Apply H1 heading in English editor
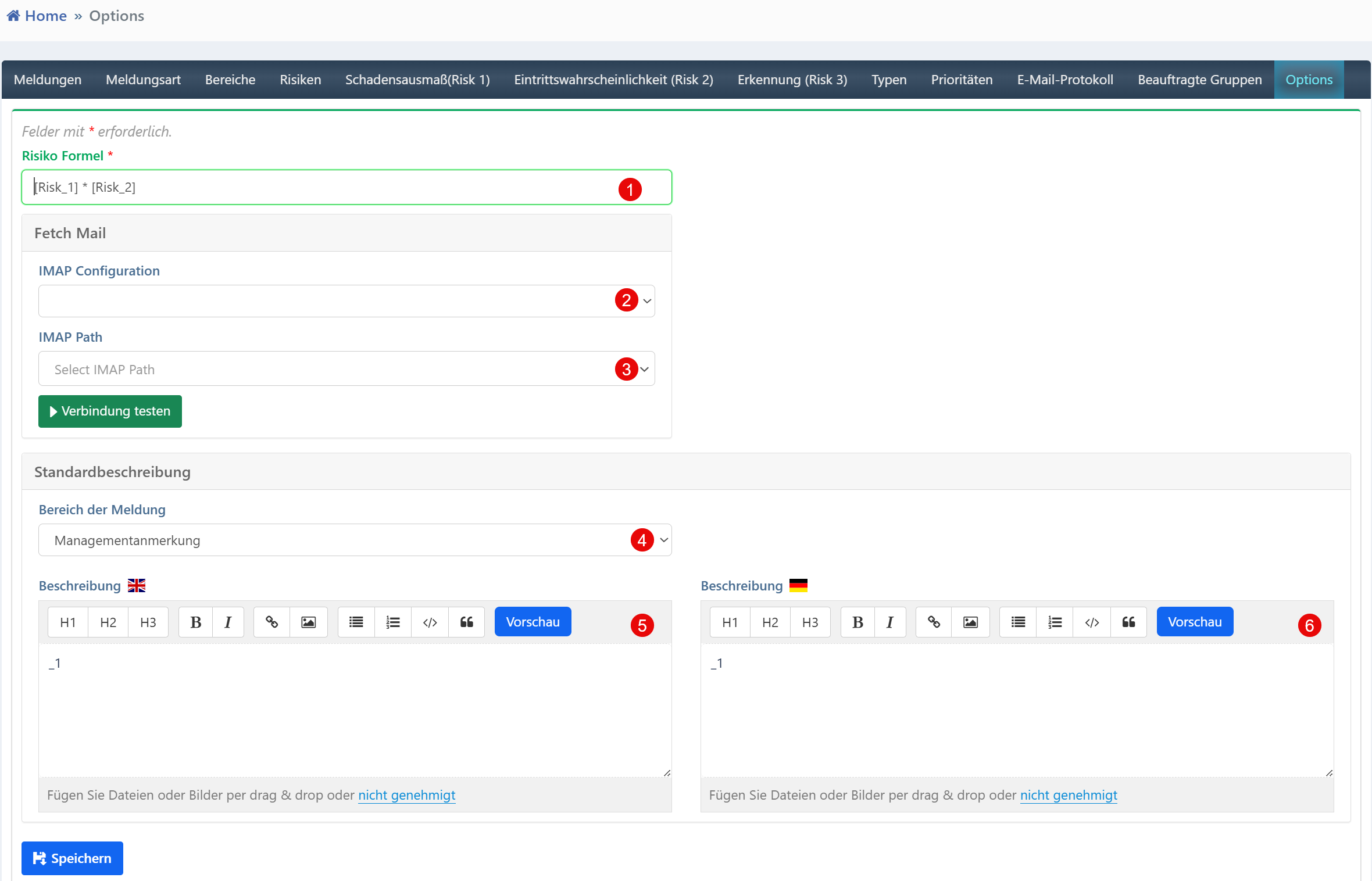This screenshot has height=881, width=1372. tap(68, 622)
